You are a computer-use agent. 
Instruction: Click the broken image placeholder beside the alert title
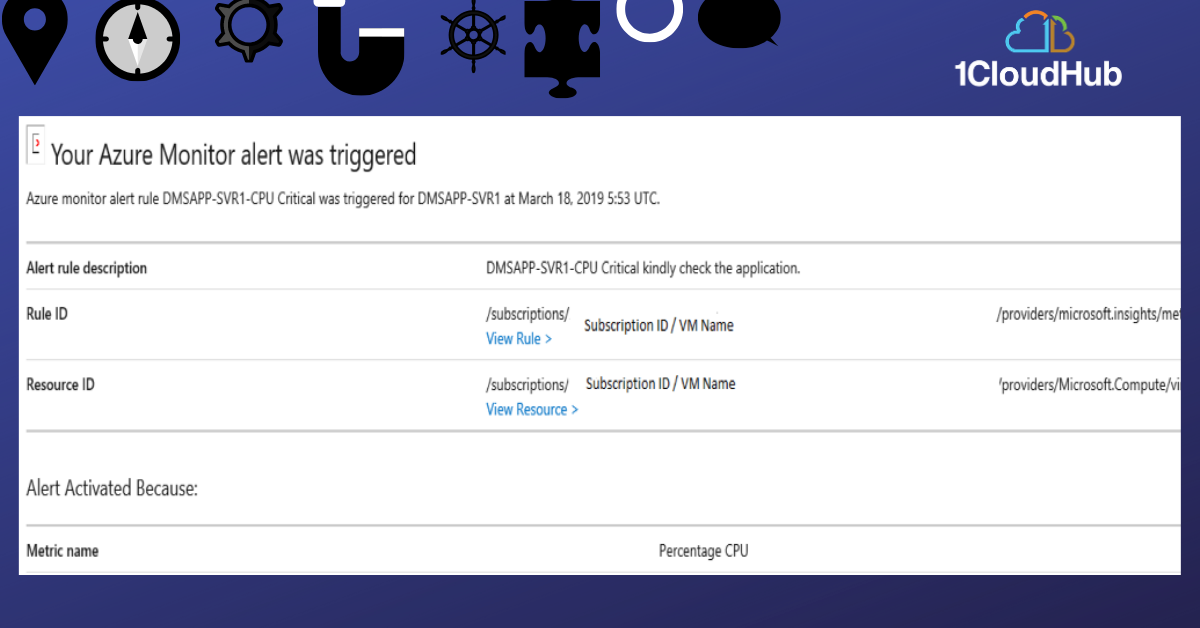pos(35,146)
